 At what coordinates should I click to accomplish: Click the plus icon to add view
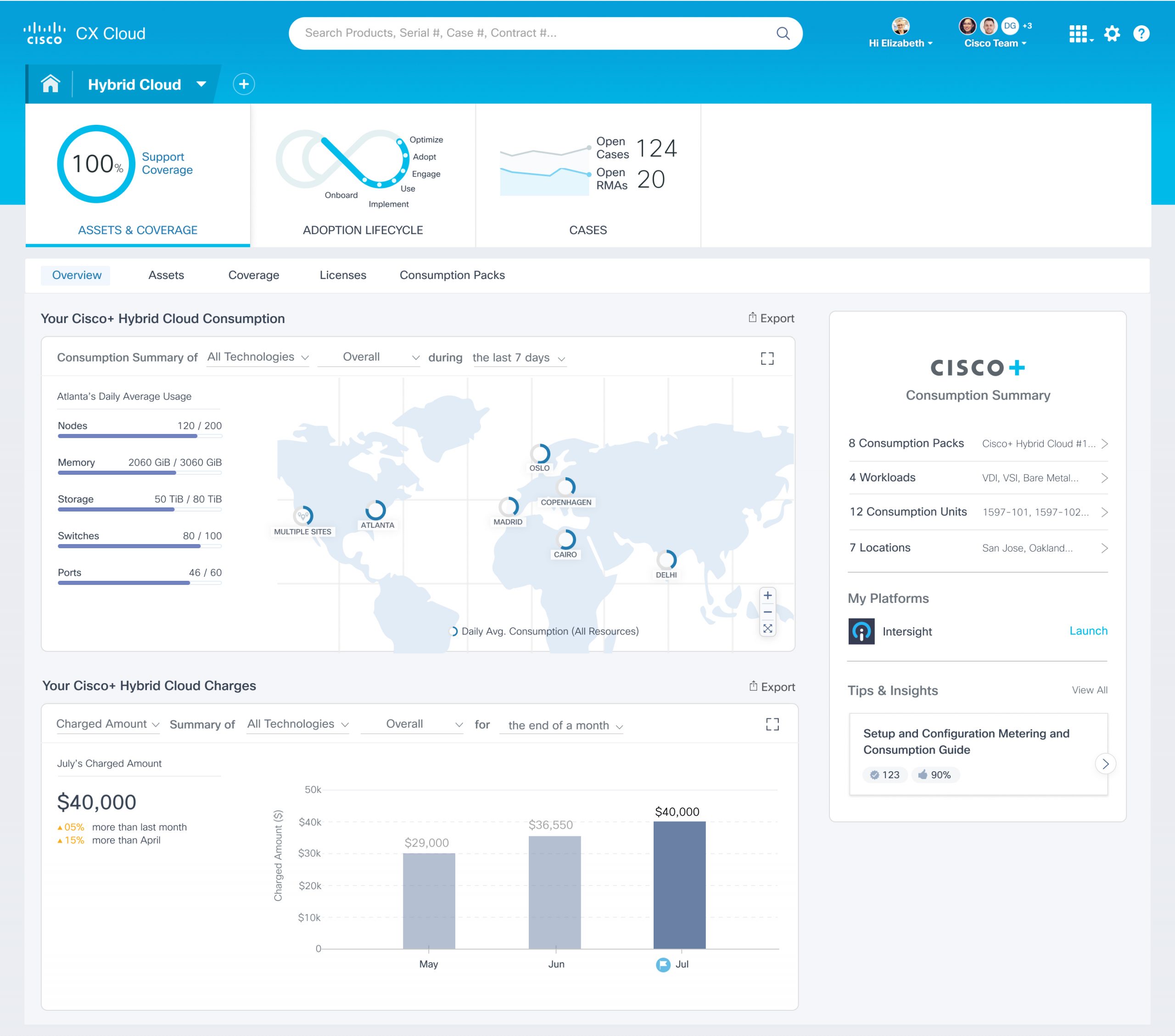coord(244,84)
